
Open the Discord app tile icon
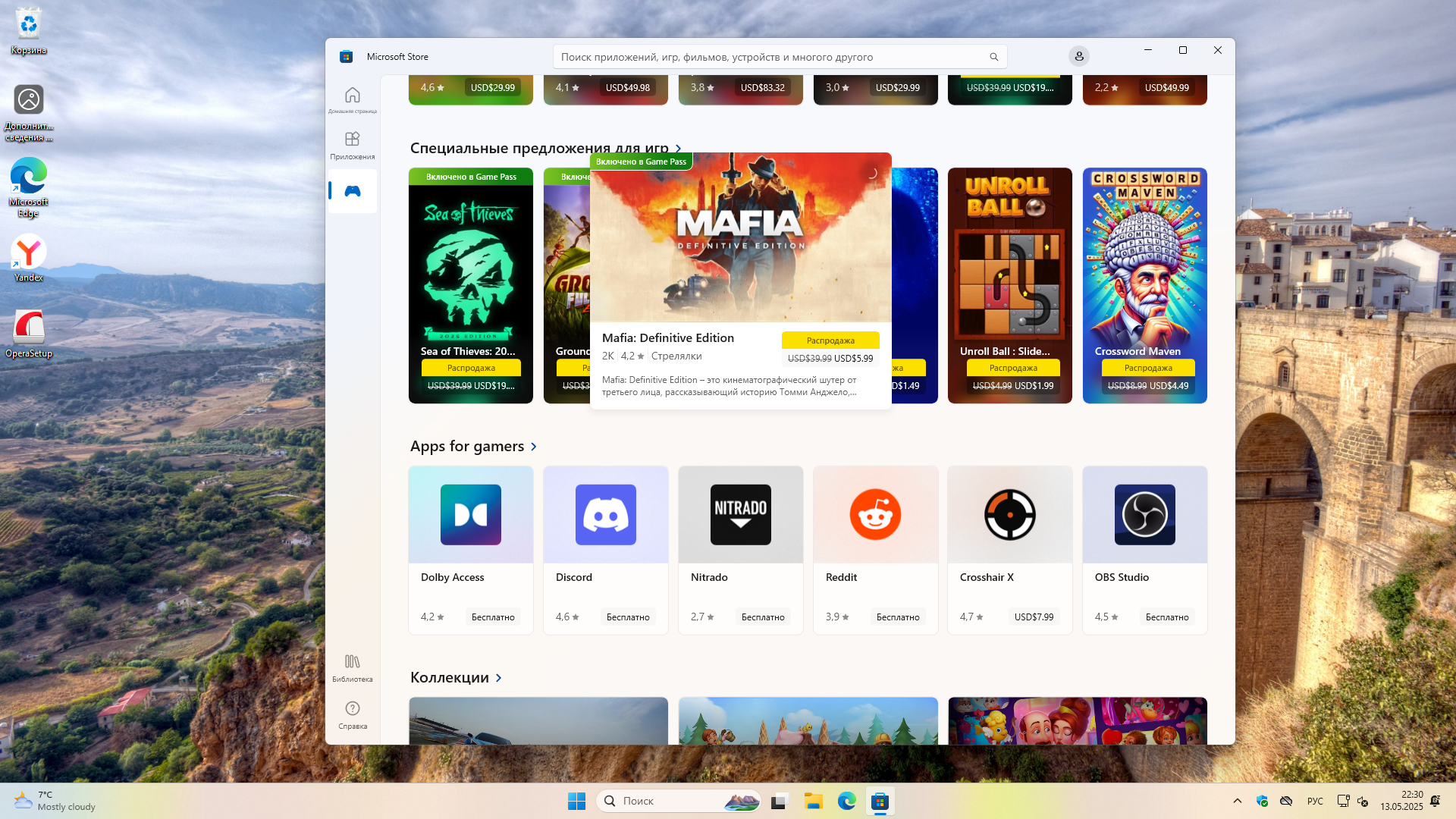point(605,515)
